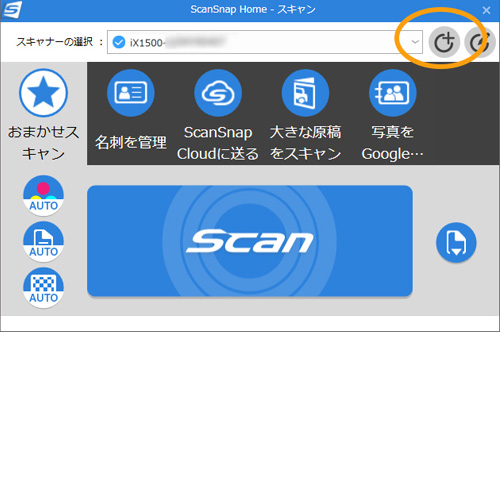
Task: Click the ScanSnap logo in title bar
Action: 12,10
